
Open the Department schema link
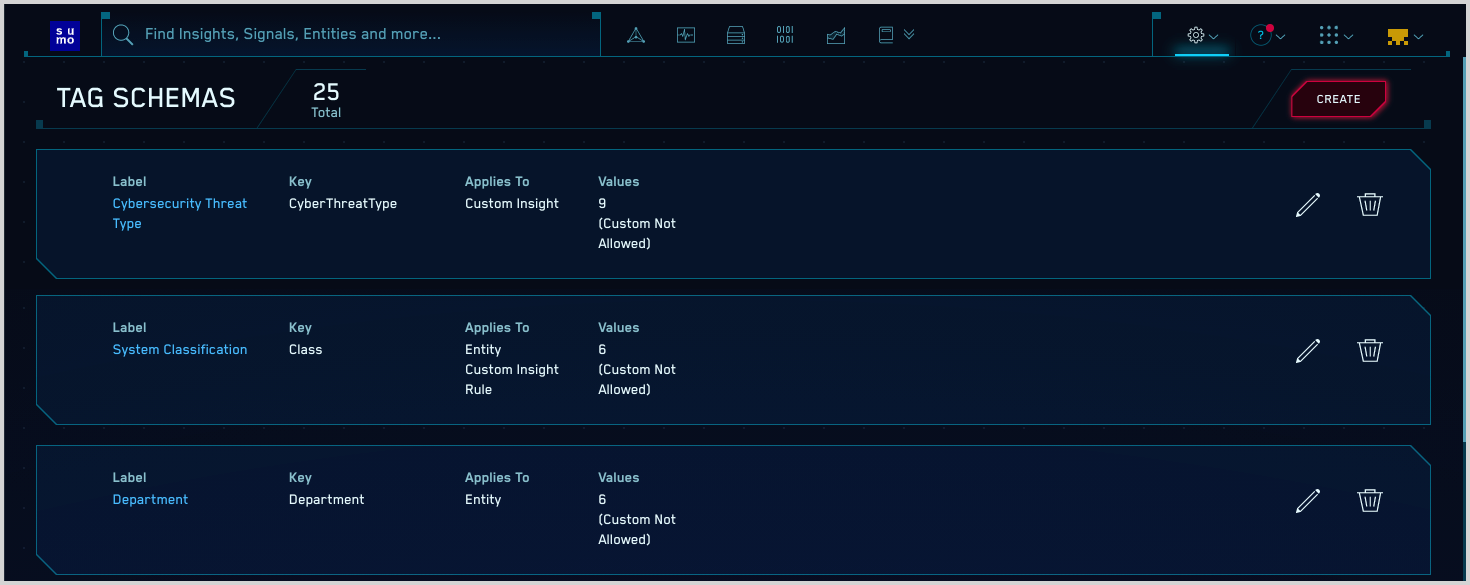(x=150, y=500)
